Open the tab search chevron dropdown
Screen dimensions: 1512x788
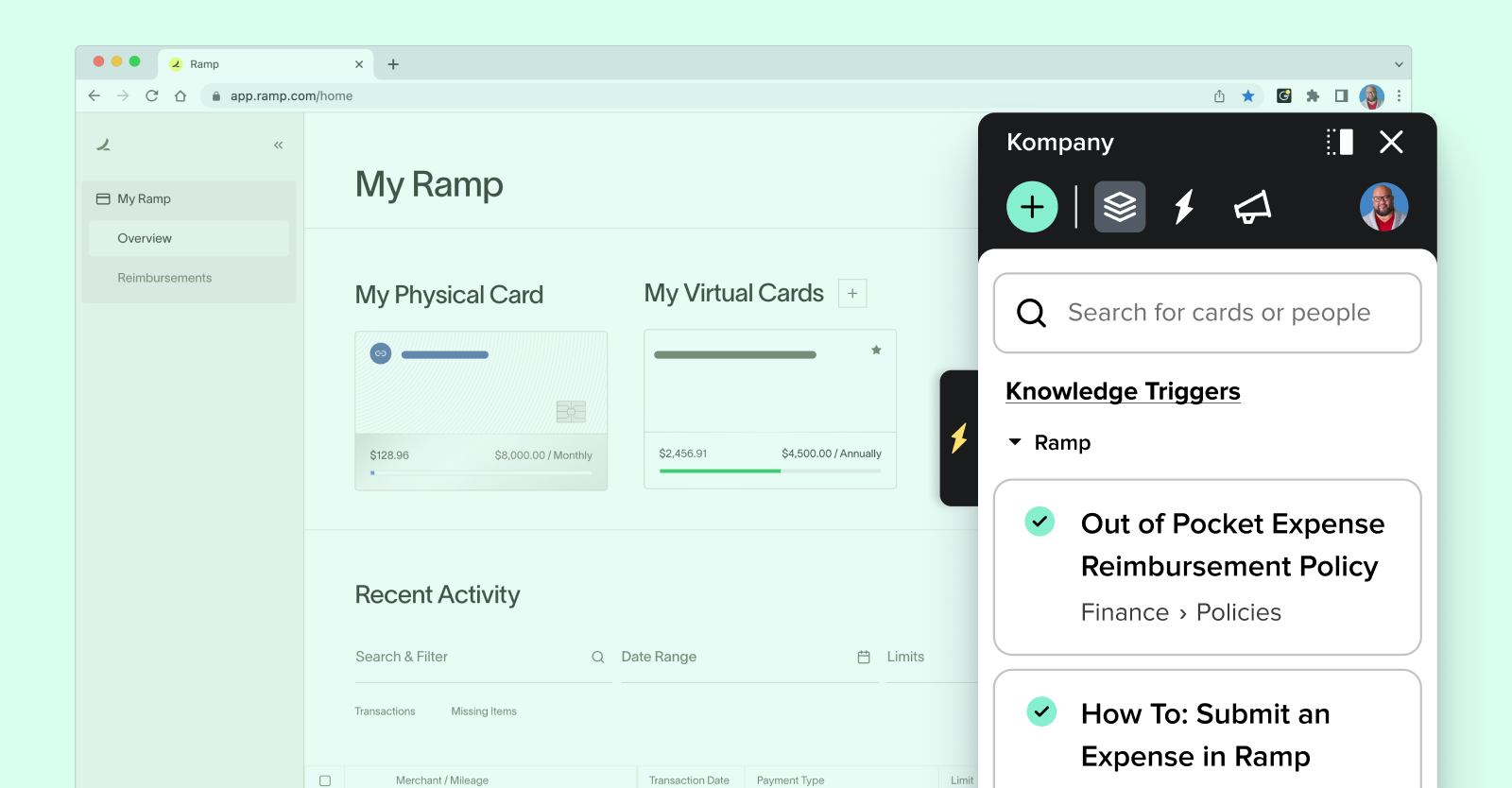(1399, 64)
